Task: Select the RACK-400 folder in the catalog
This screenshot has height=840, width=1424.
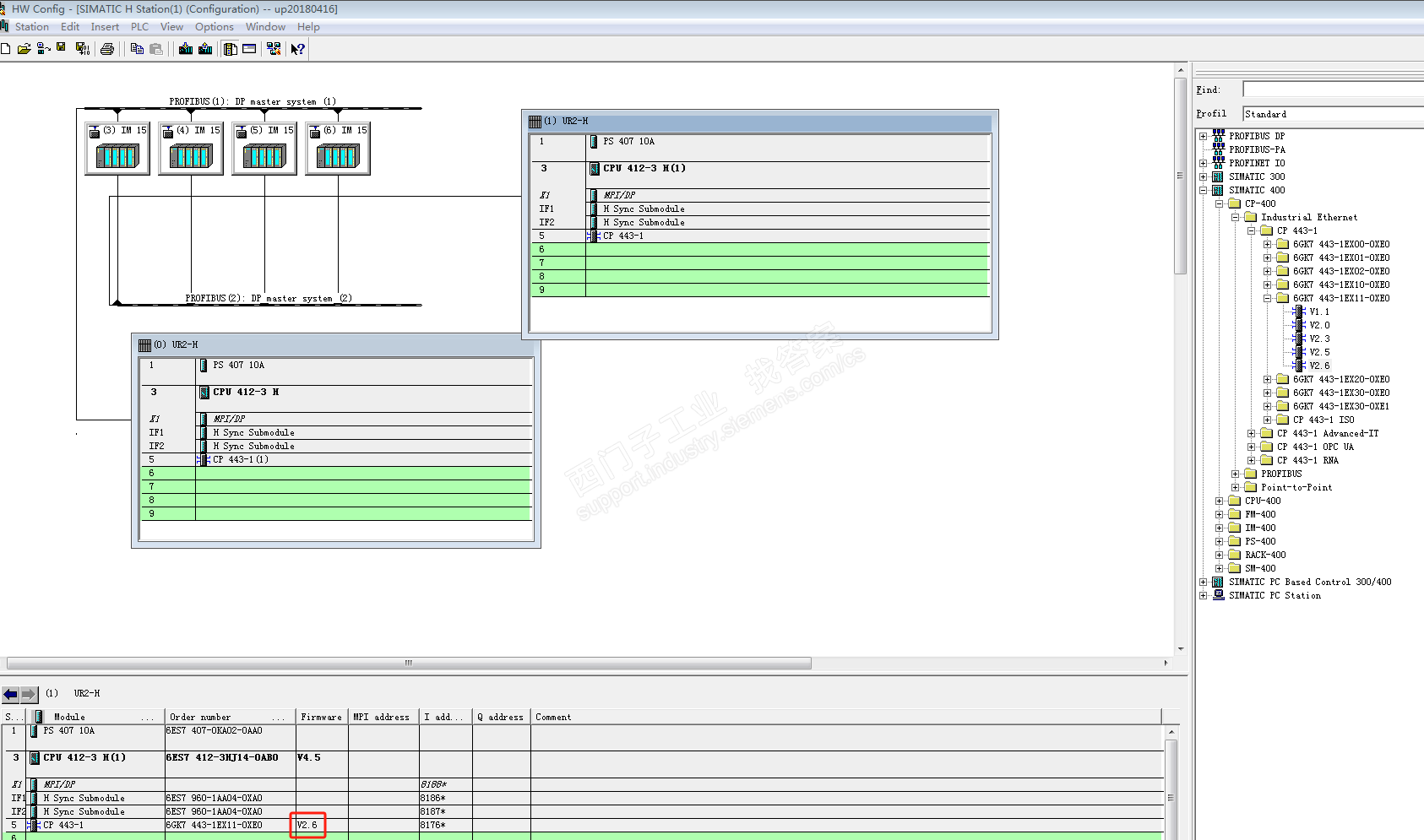Action: pyautogui.click(x=1265, y=555)
